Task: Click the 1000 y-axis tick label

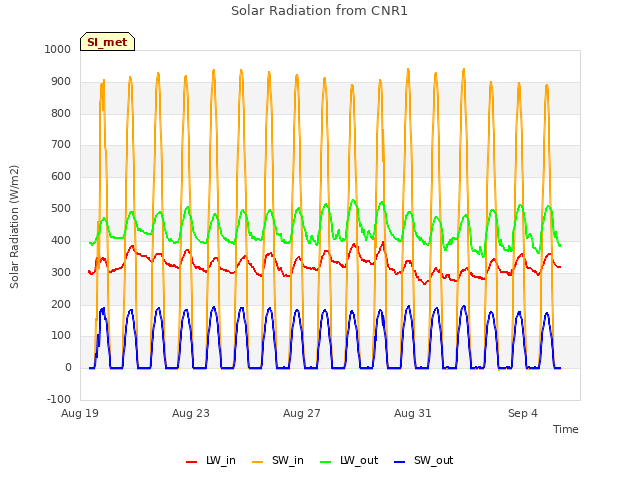Action: pyautogui.click(x=58, y=49)
